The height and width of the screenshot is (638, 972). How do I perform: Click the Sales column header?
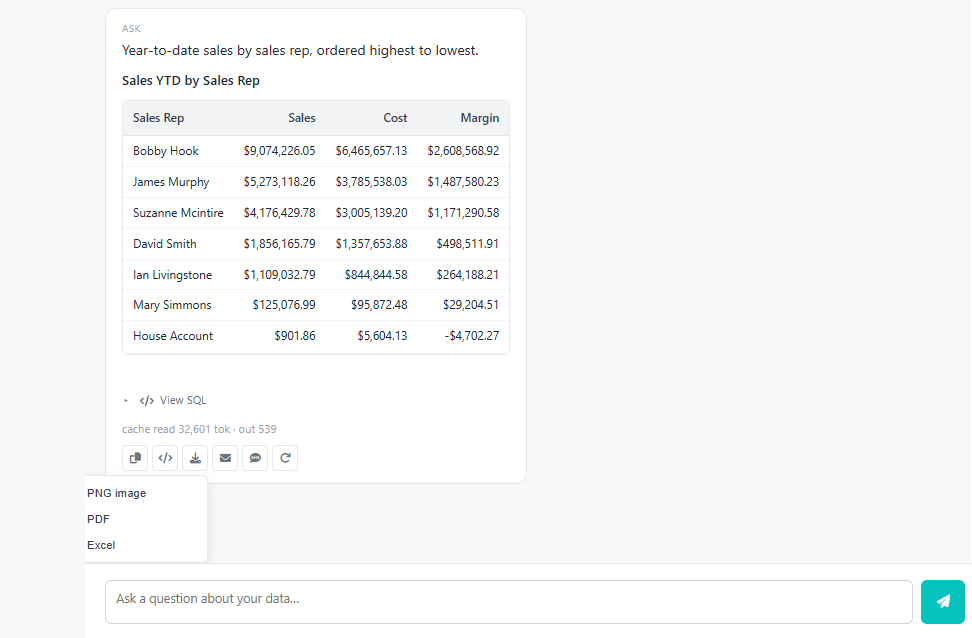(x=302, y=118)
